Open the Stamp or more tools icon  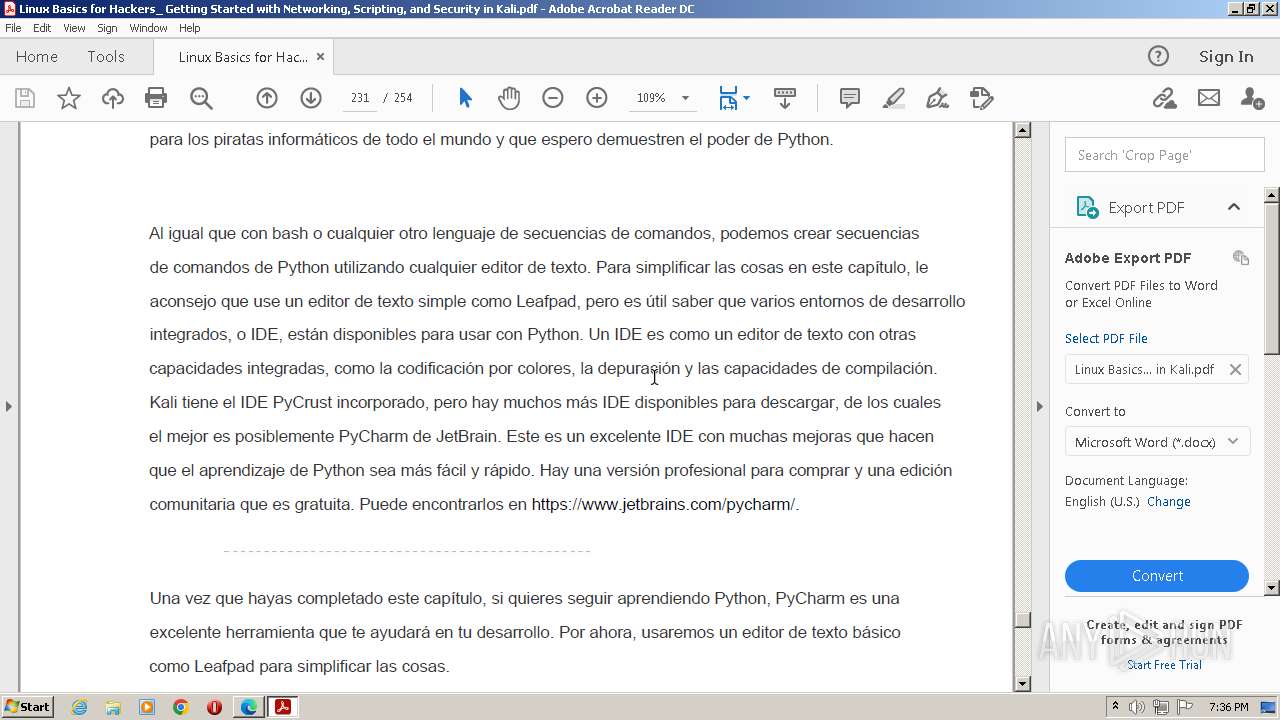[982, 98]
